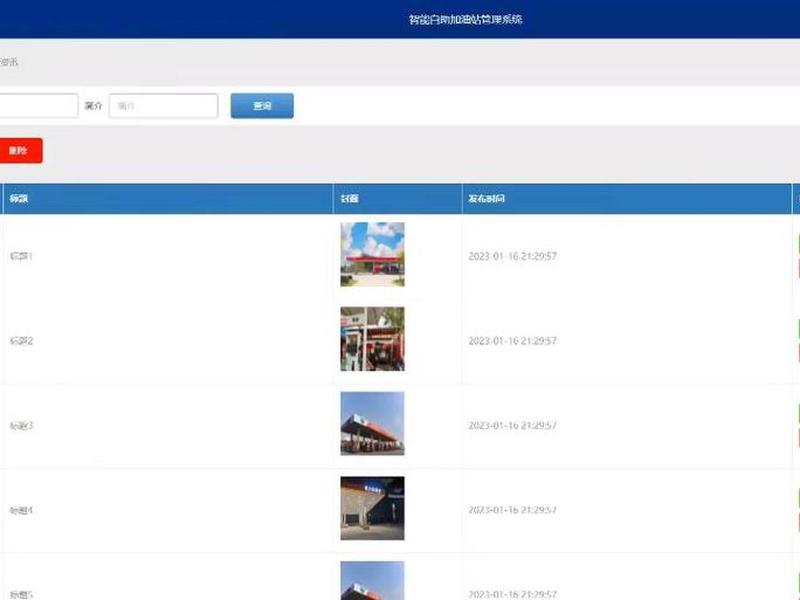
Task: Click the publish time in 标题1 row
Action: pyautogui.click(x=512, y=256)
